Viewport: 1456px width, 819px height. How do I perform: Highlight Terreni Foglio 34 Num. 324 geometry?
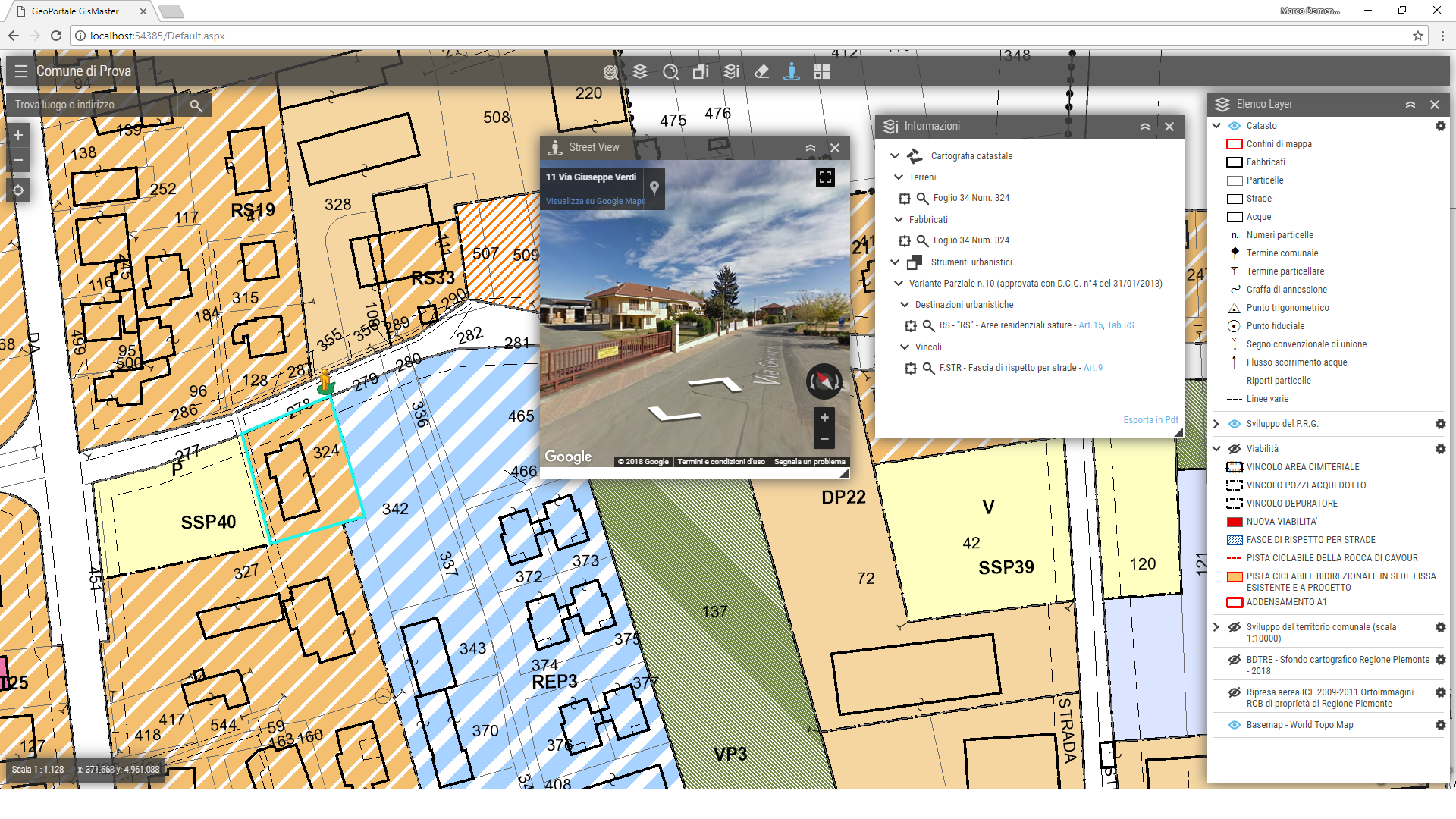[x=905, y=198]
